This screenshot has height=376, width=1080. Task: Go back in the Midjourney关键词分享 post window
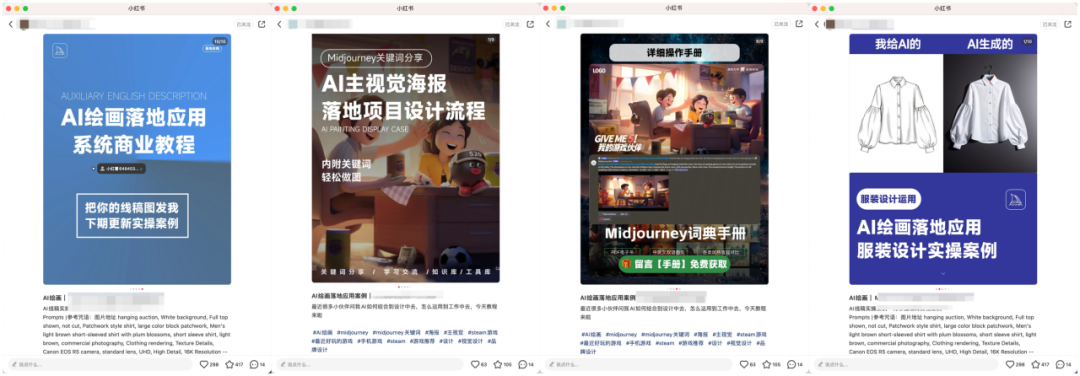tap(280, 24)
